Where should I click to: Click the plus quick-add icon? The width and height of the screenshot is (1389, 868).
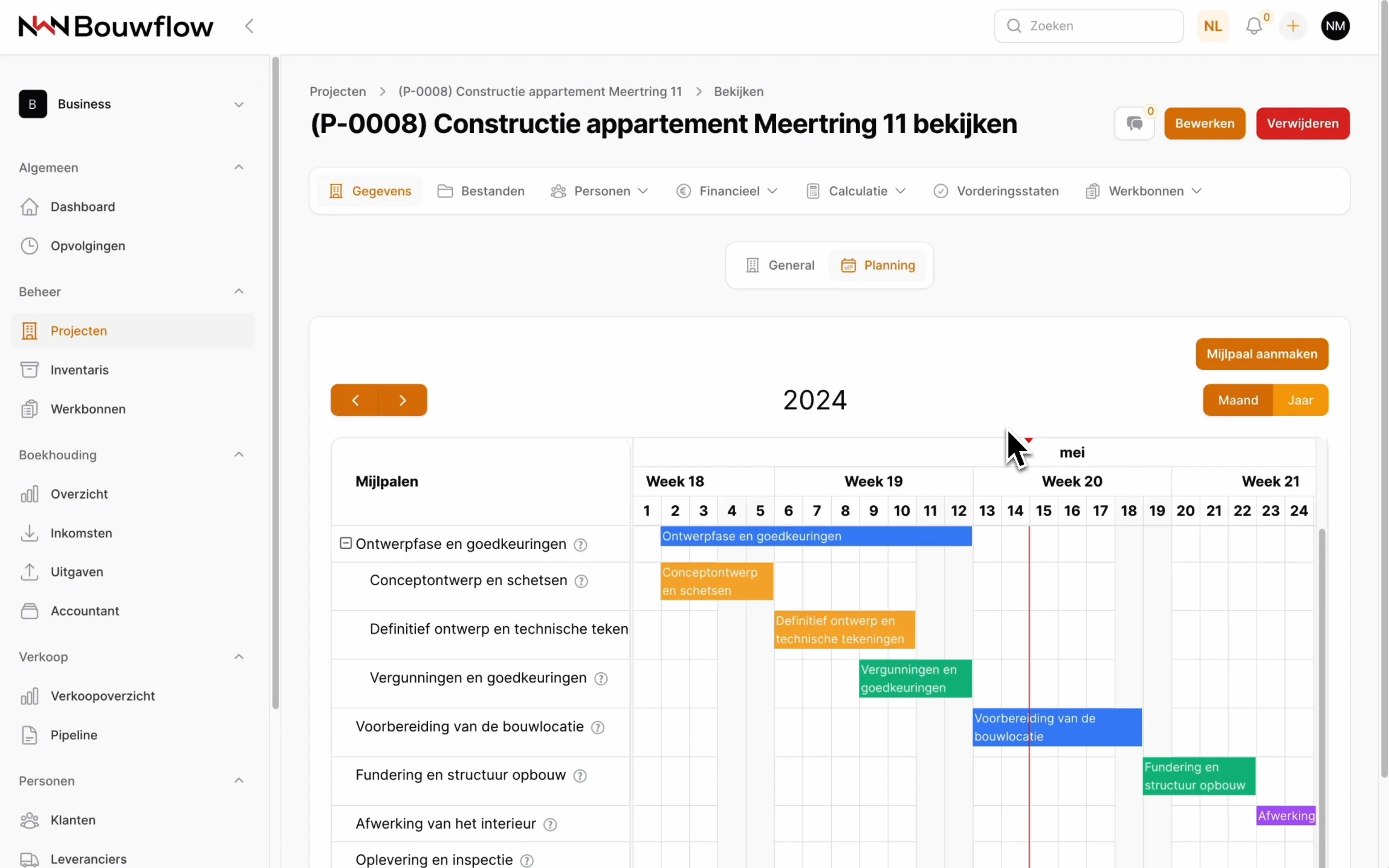pos(1293,26)
